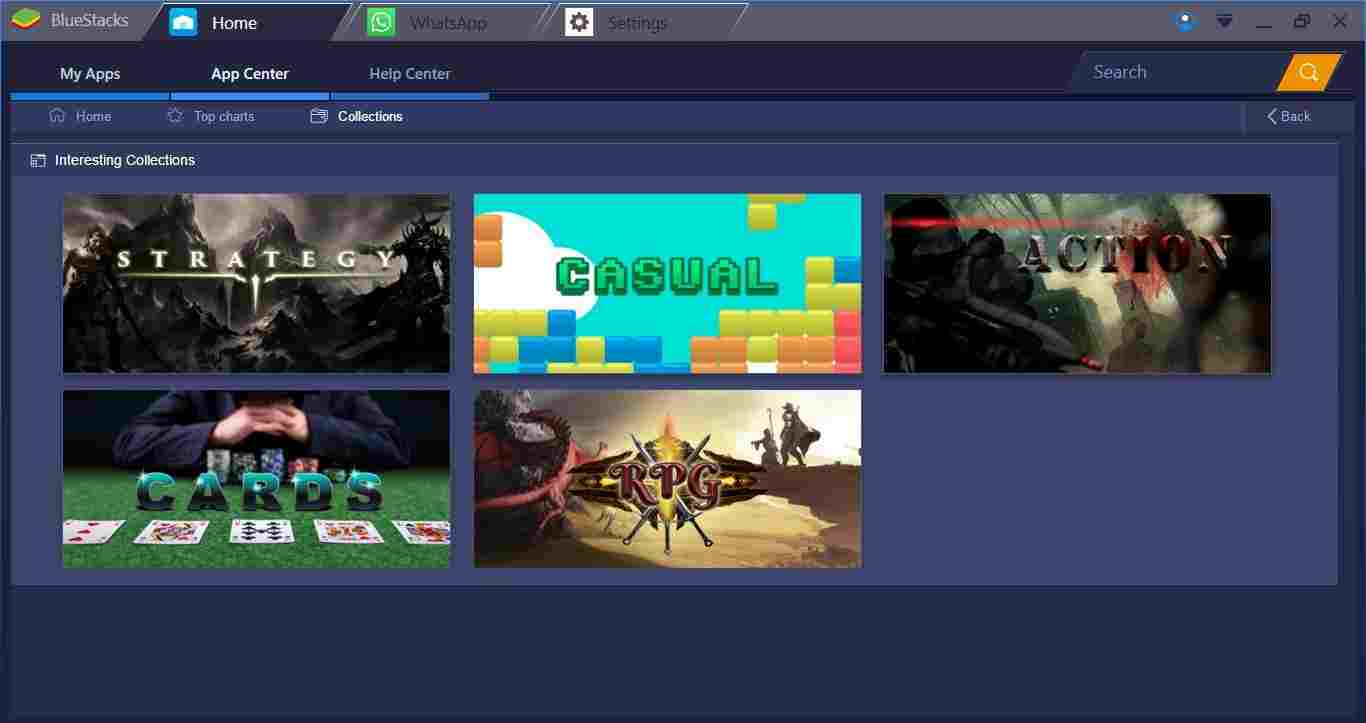Click the Collections folder icon

[x=319, y=116]
